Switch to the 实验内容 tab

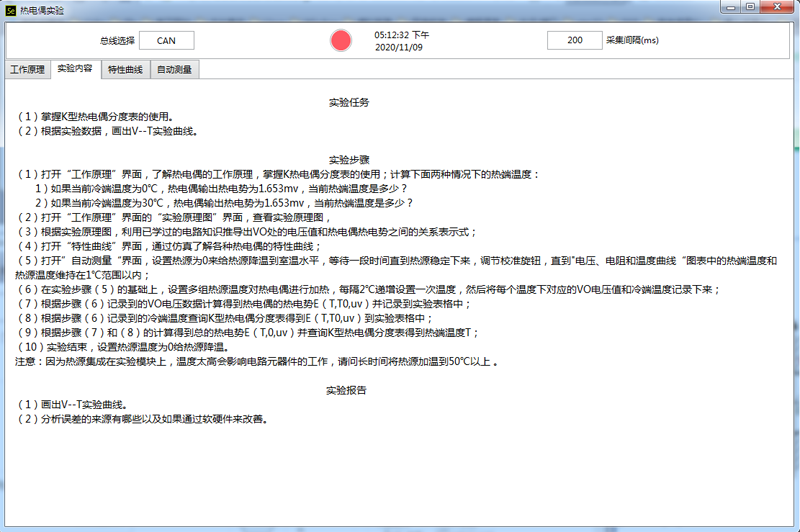pyautogui.click(x=75, y=69)
